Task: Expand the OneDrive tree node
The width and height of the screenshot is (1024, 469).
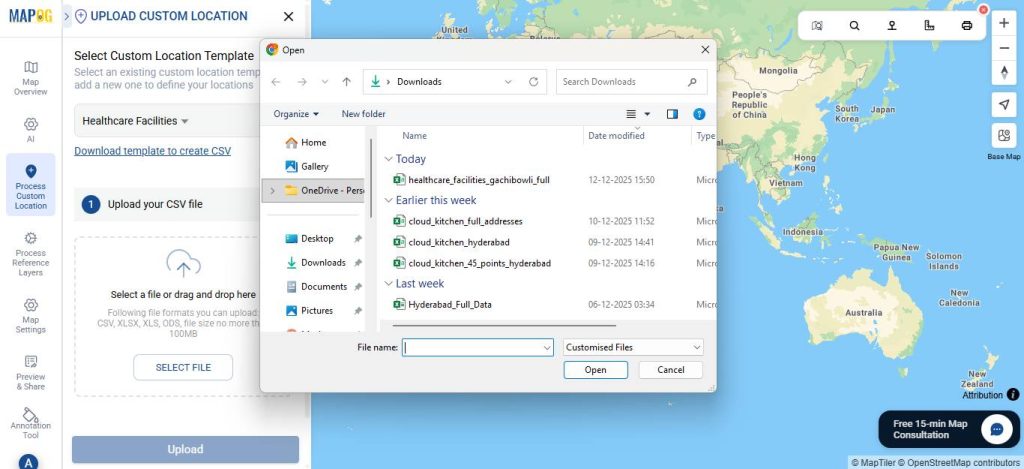Action: [272, 190]
